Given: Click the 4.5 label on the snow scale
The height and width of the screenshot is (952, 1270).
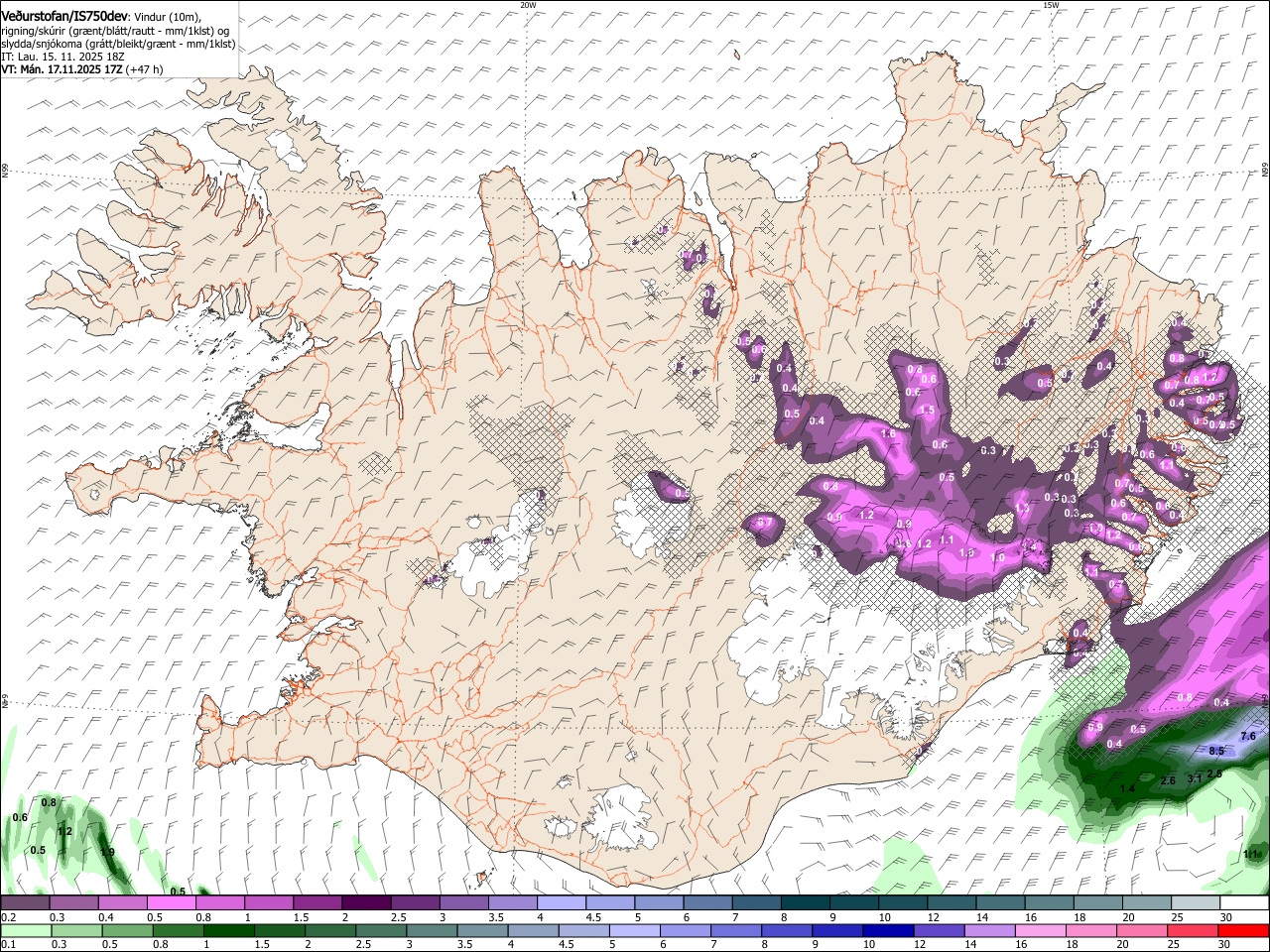Looking at the screenshot, I should point(592,917).
